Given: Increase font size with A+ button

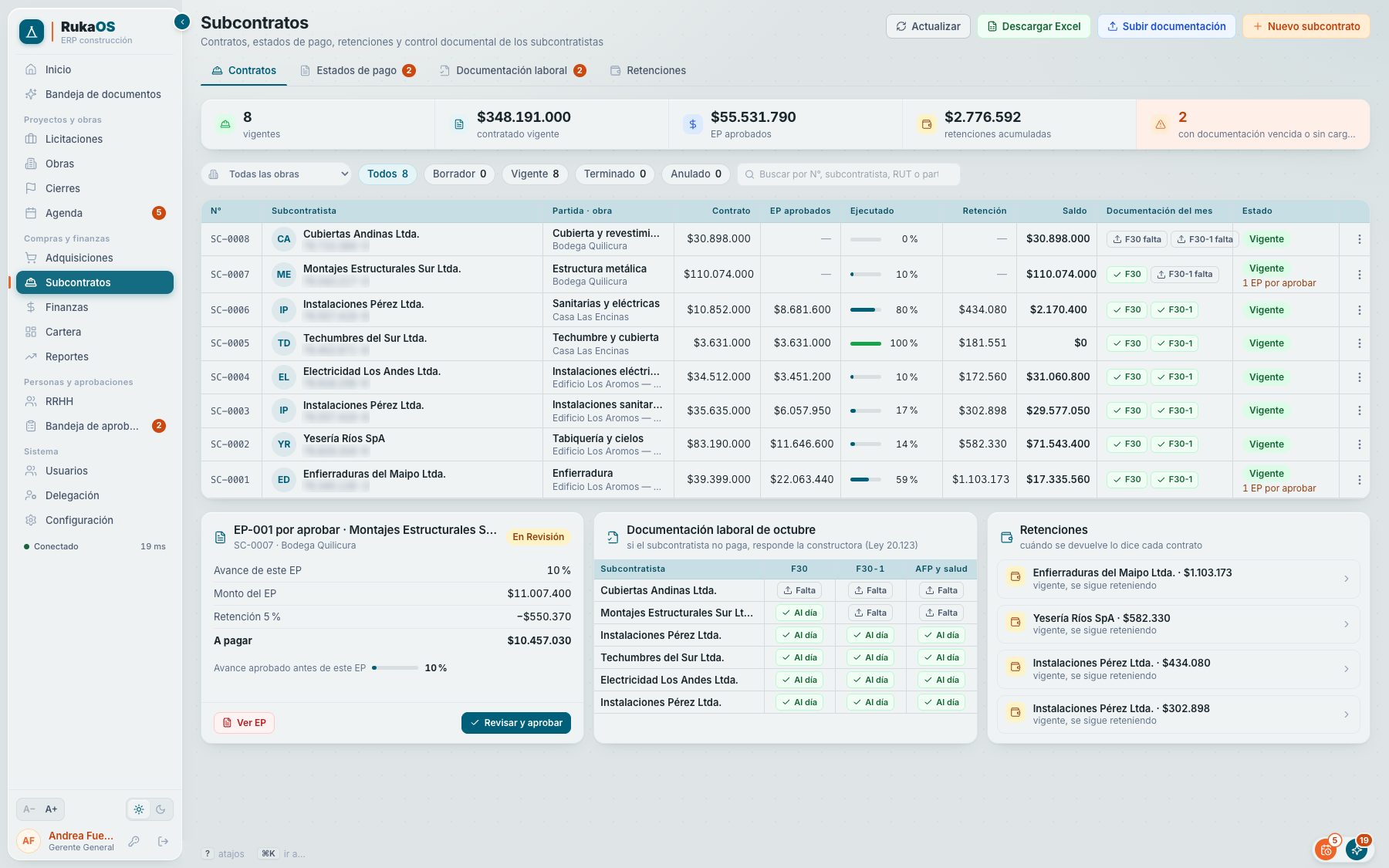Looking at the screenshot, I should coord(51,809).
